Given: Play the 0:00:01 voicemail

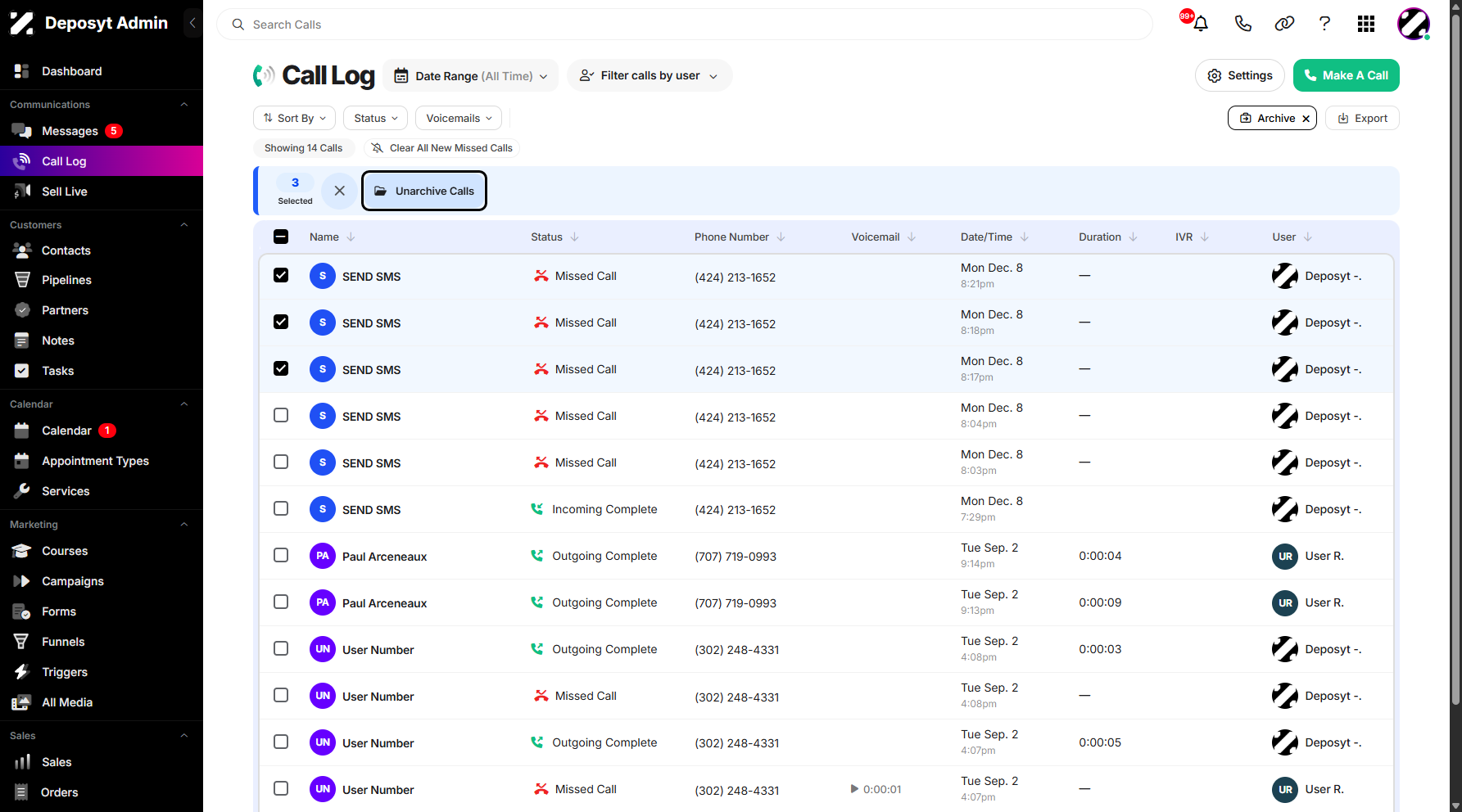Looking at the screenshot, I should 854,789.
